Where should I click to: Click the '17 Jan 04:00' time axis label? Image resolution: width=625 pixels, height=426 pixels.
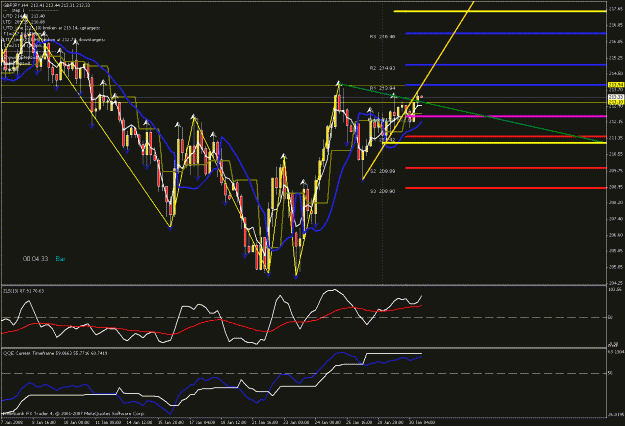click(202, 422)
